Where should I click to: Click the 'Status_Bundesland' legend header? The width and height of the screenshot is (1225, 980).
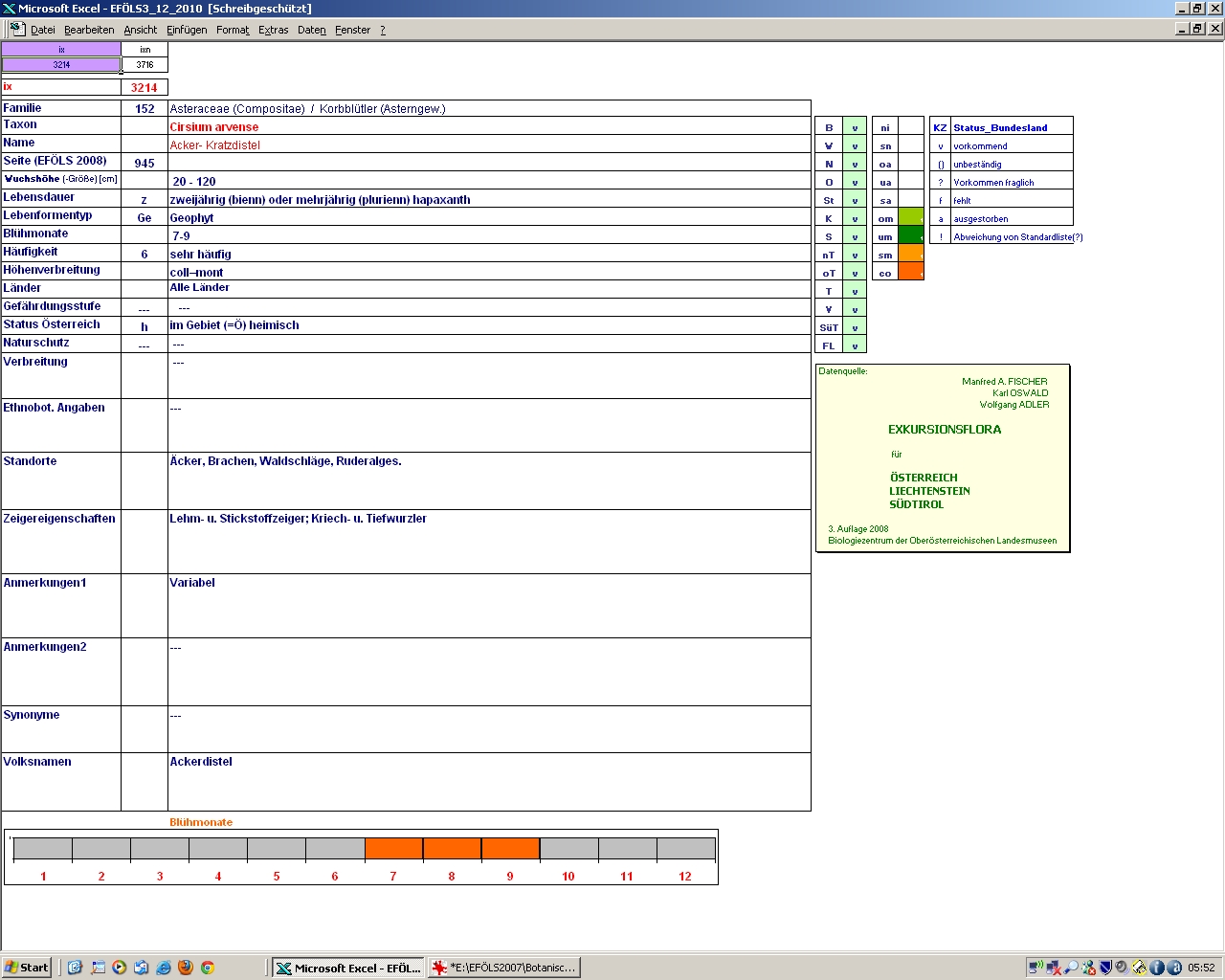[x=1000, y=127]
